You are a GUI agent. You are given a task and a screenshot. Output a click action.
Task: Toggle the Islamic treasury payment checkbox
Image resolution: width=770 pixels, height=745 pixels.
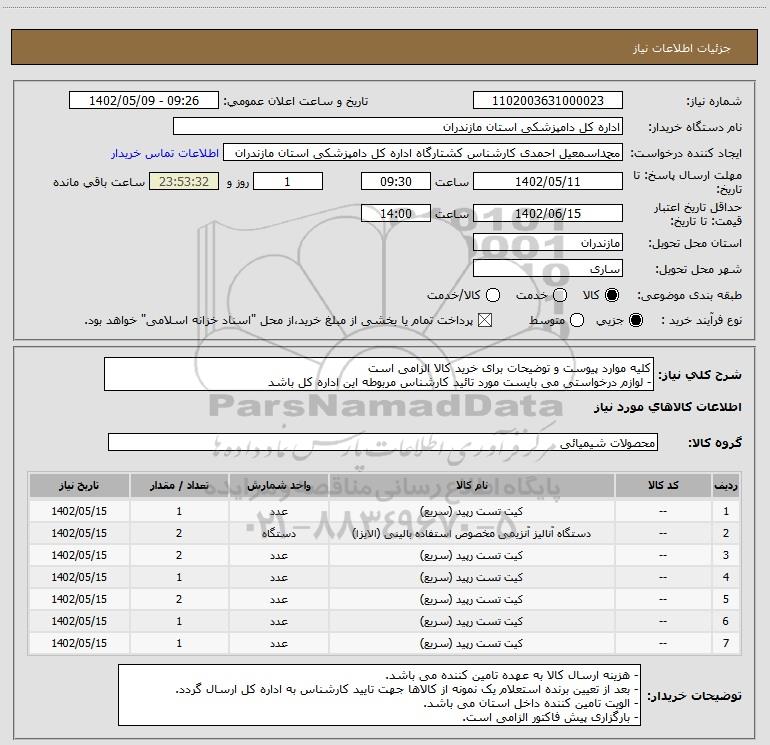coord(485,320)
